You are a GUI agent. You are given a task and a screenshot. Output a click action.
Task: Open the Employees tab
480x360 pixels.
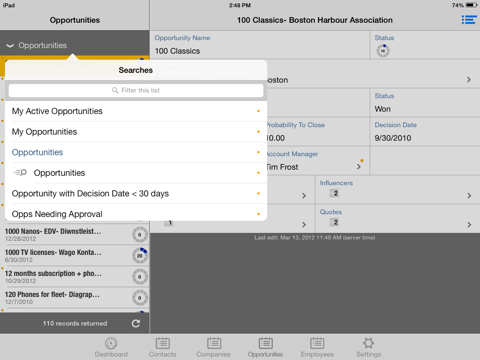317,347
